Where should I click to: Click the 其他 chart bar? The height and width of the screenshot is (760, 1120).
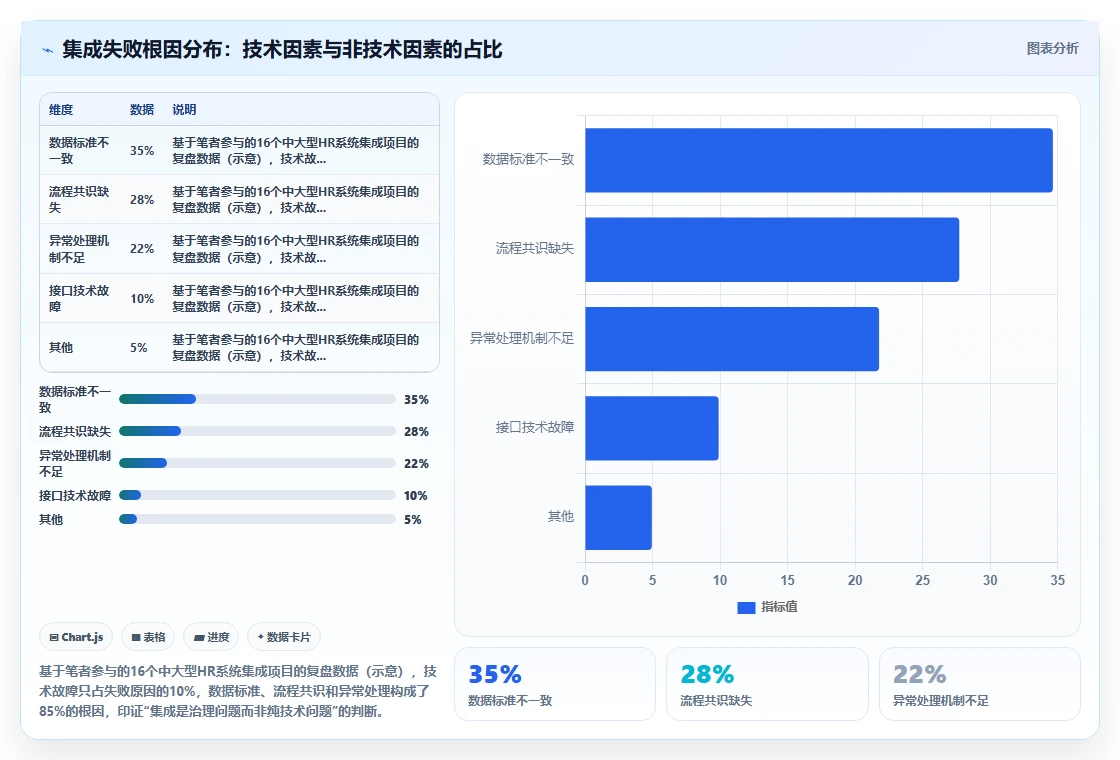619,517
